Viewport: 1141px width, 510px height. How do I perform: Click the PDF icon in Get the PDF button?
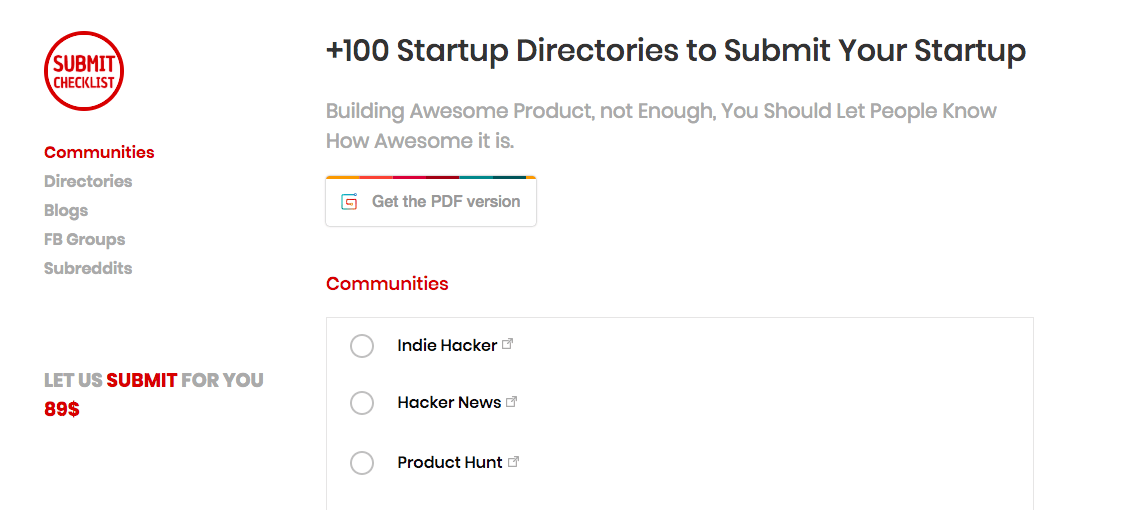[349, 202]
